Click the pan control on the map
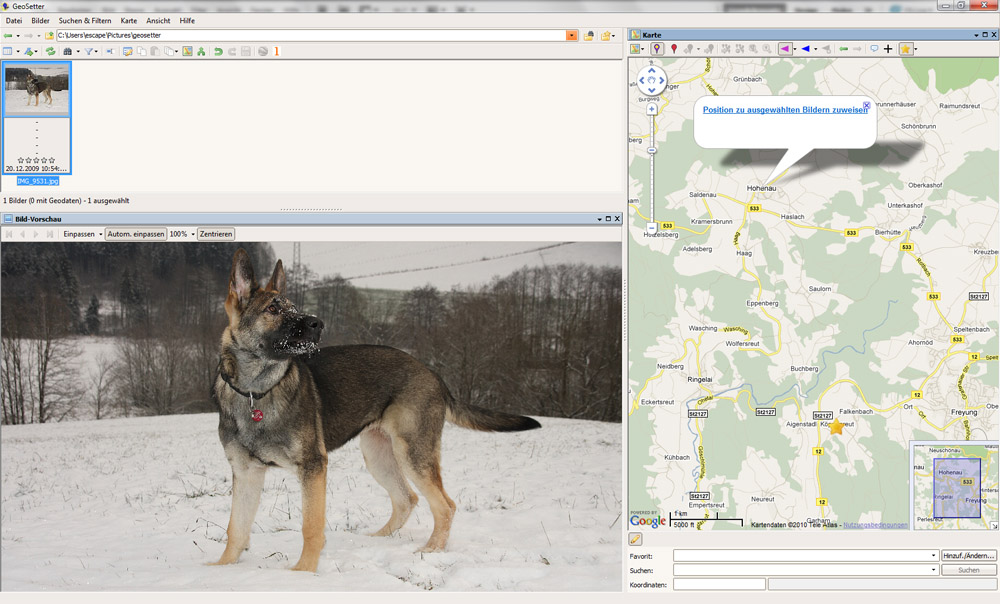The width and height of the screenshot is (1000, 604). coord(651,80)
